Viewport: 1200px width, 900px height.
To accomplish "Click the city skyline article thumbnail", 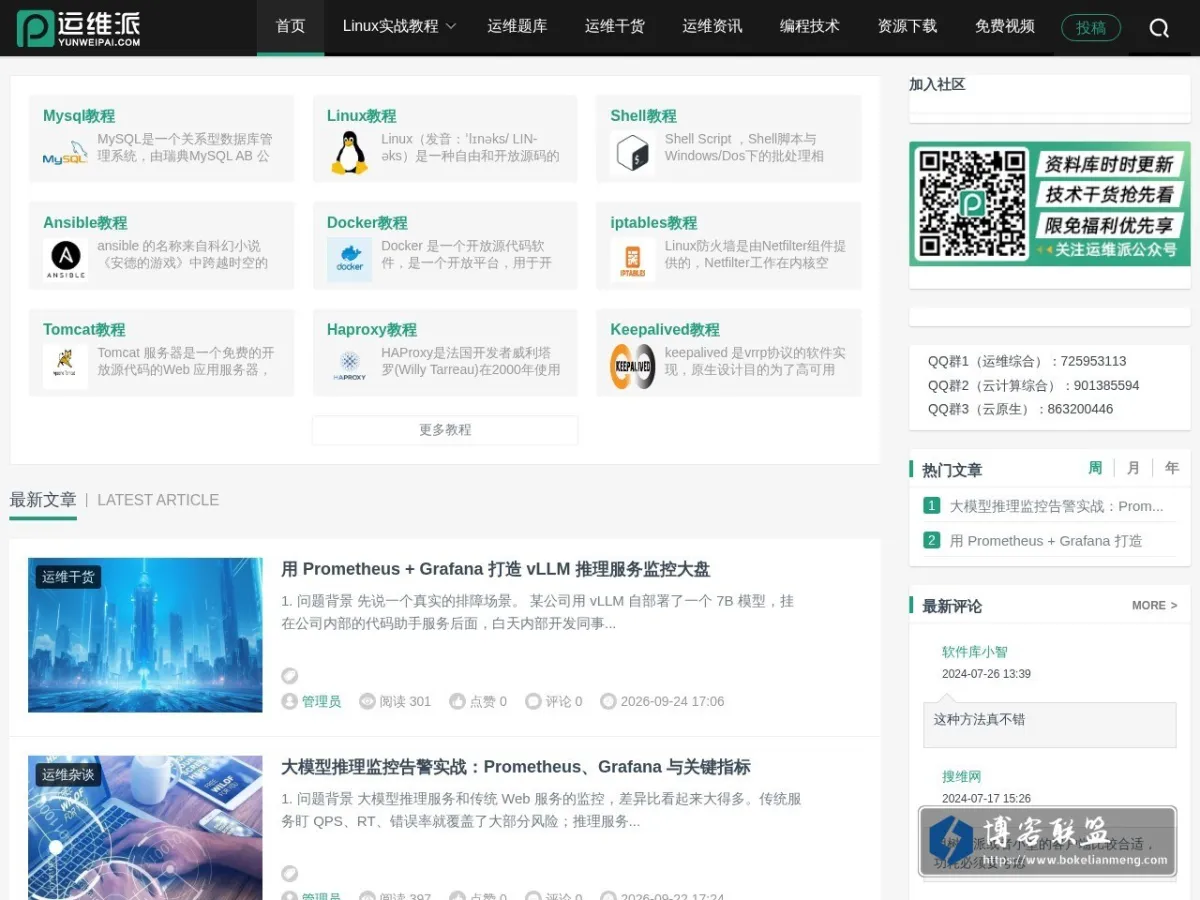I will (145, 635).
